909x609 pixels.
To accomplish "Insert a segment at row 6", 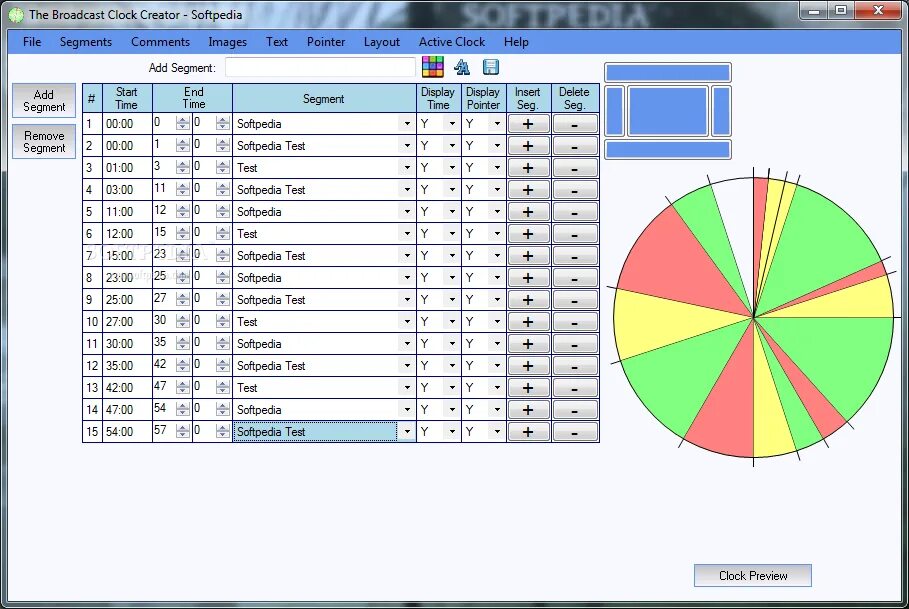I will click(529, 234).
